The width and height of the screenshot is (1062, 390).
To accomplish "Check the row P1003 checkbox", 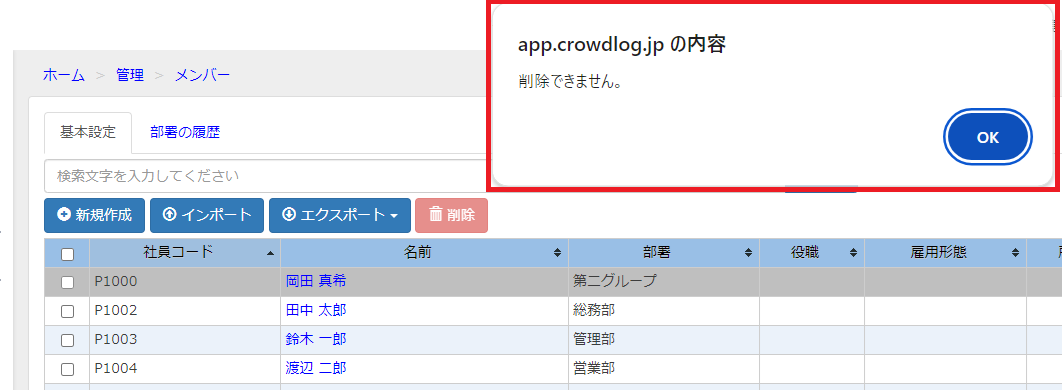I will pyautogui.click(x=67, y=341).
